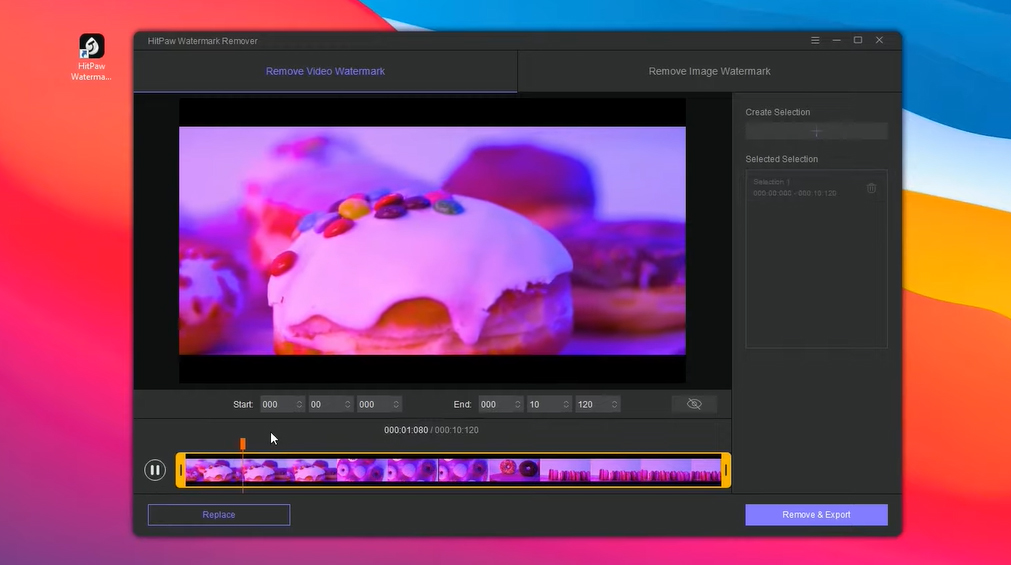Screen dimensions: 1011x565
Task: Switch to Remove Image Watermark tab
Action: tap(709, 72)
